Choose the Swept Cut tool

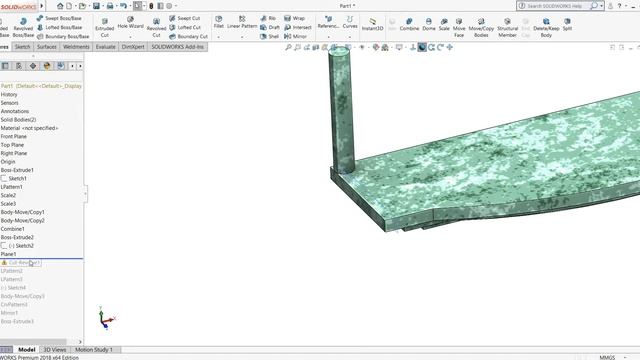tap(184, 18)
